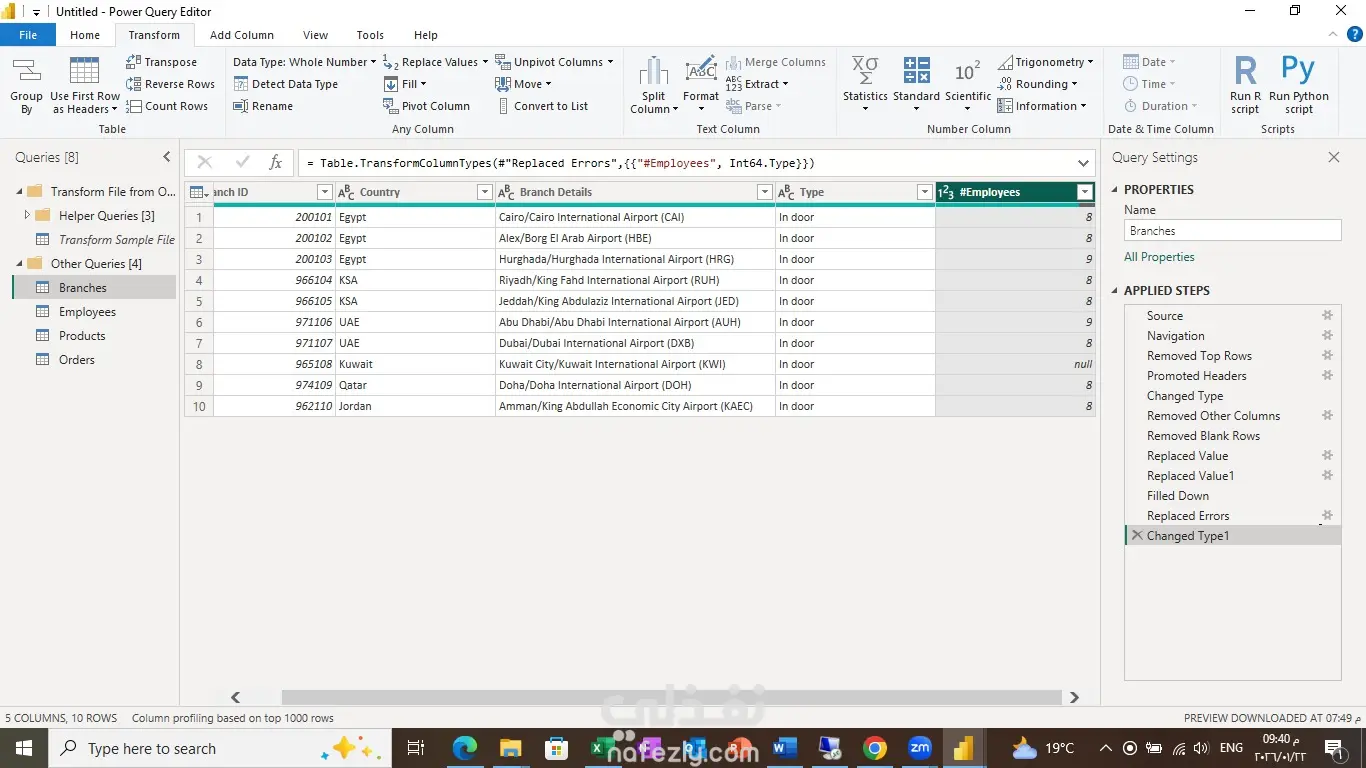The height and width of the screenshot is (768, 1366).
Task: Open gear settings for Source step
Action: [1328, 315]
